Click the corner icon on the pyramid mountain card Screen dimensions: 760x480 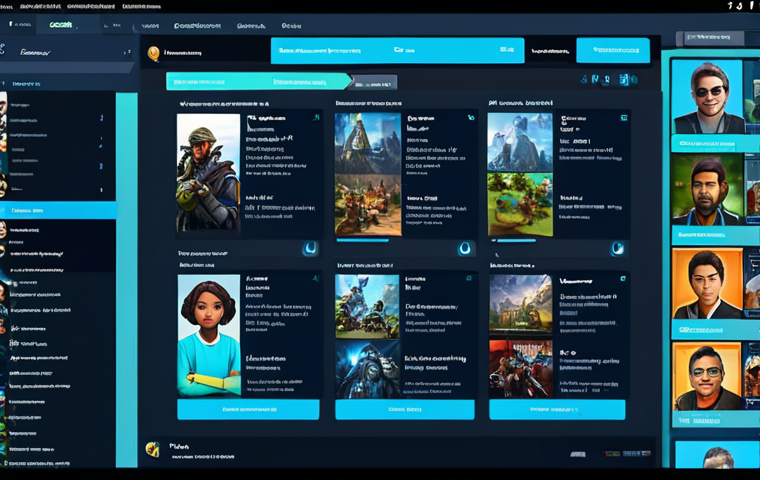click(x=471, y=117)
